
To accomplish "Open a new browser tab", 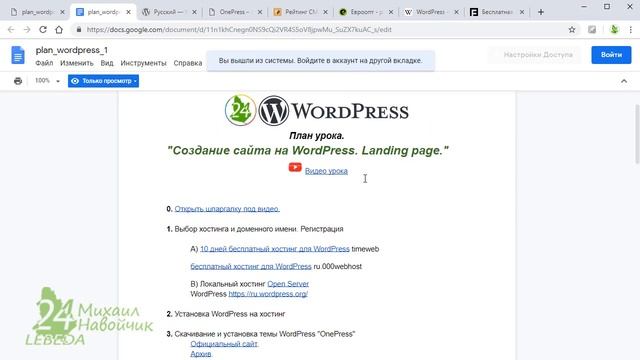I will [x=541, y=12].
